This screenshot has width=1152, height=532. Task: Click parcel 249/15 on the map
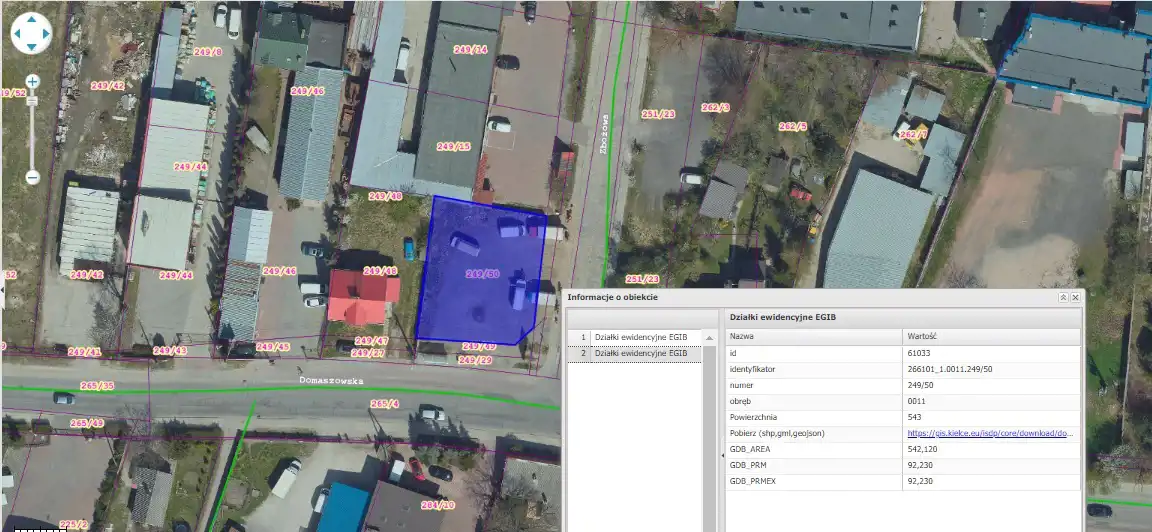453,146
